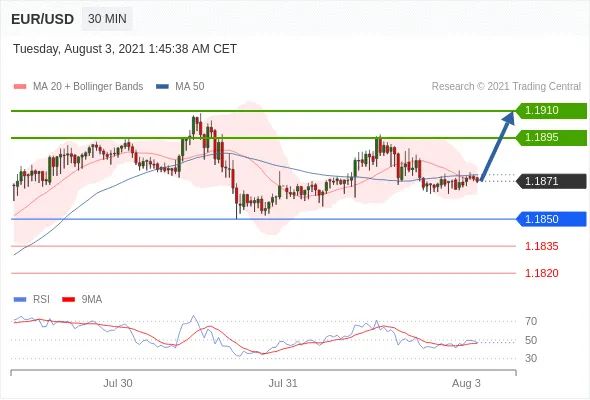
Task: Click the Aug 3 date axis label
Action: click(x=466, y=383)
